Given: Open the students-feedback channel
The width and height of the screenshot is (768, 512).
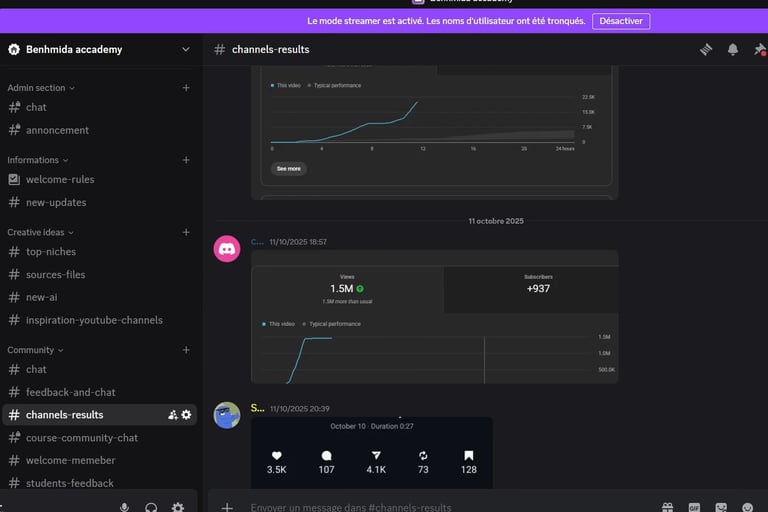Looking at the screenshot, I should (x=99, y=483).
